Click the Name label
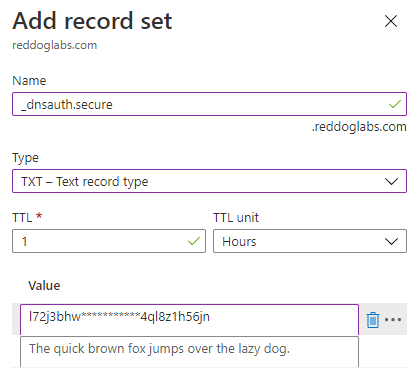This screenshot has height=382, width=417. click(29, 81)
